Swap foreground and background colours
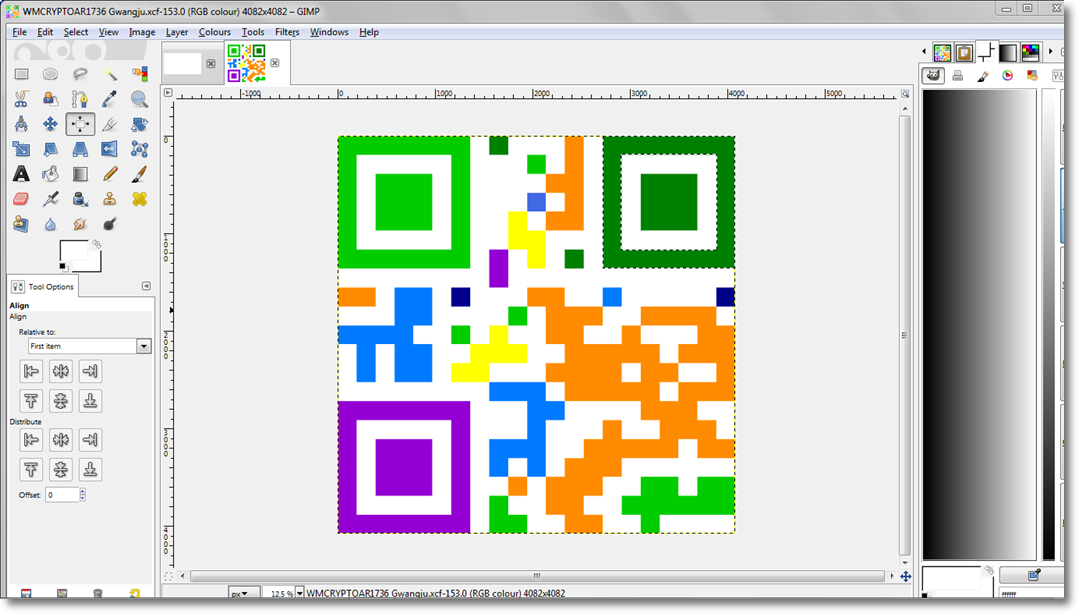 click(96, 244)
